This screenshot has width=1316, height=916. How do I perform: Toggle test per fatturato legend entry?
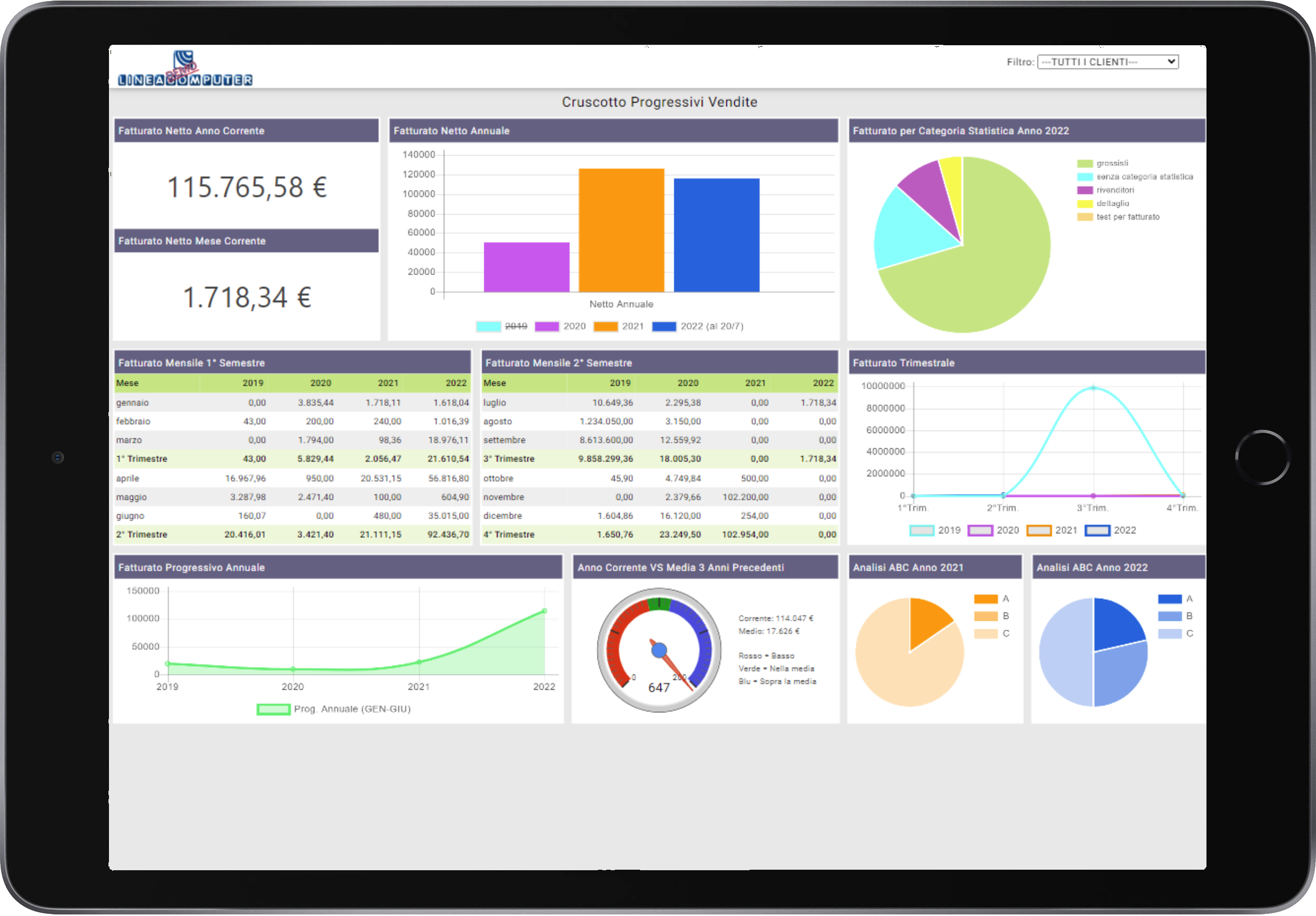click(1118, 217)
